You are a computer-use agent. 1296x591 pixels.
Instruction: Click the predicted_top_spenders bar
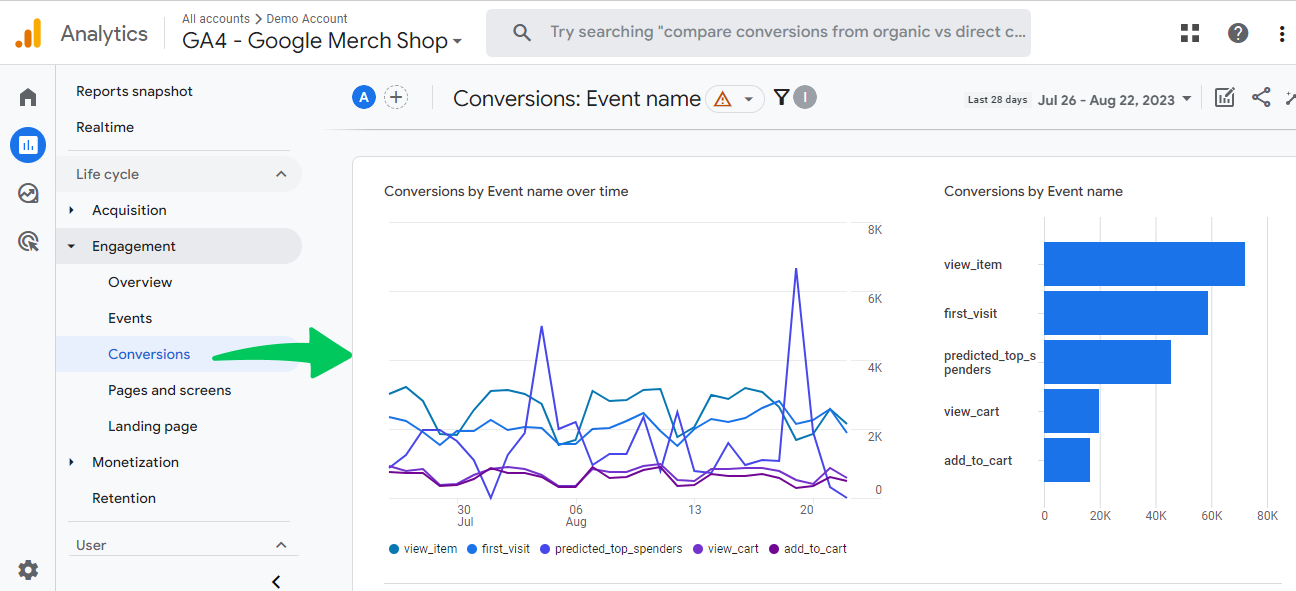coord(1107,362)
